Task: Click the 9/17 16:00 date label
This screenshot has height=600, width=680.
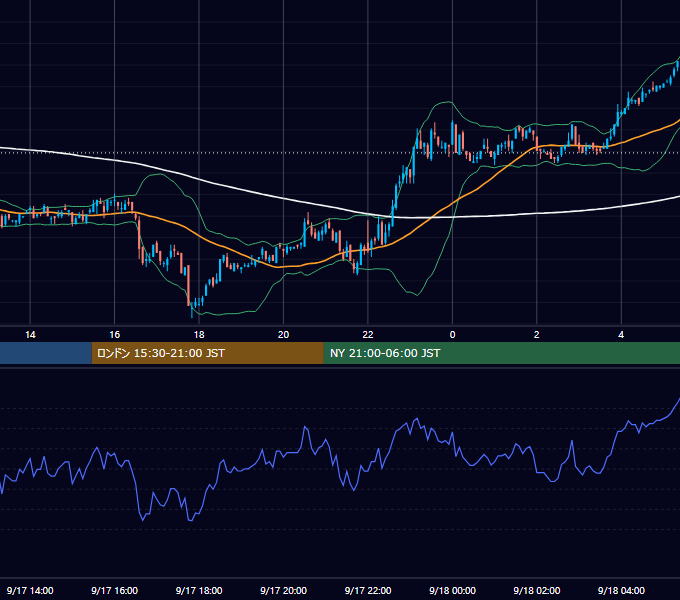Action: tap(114, 590)
